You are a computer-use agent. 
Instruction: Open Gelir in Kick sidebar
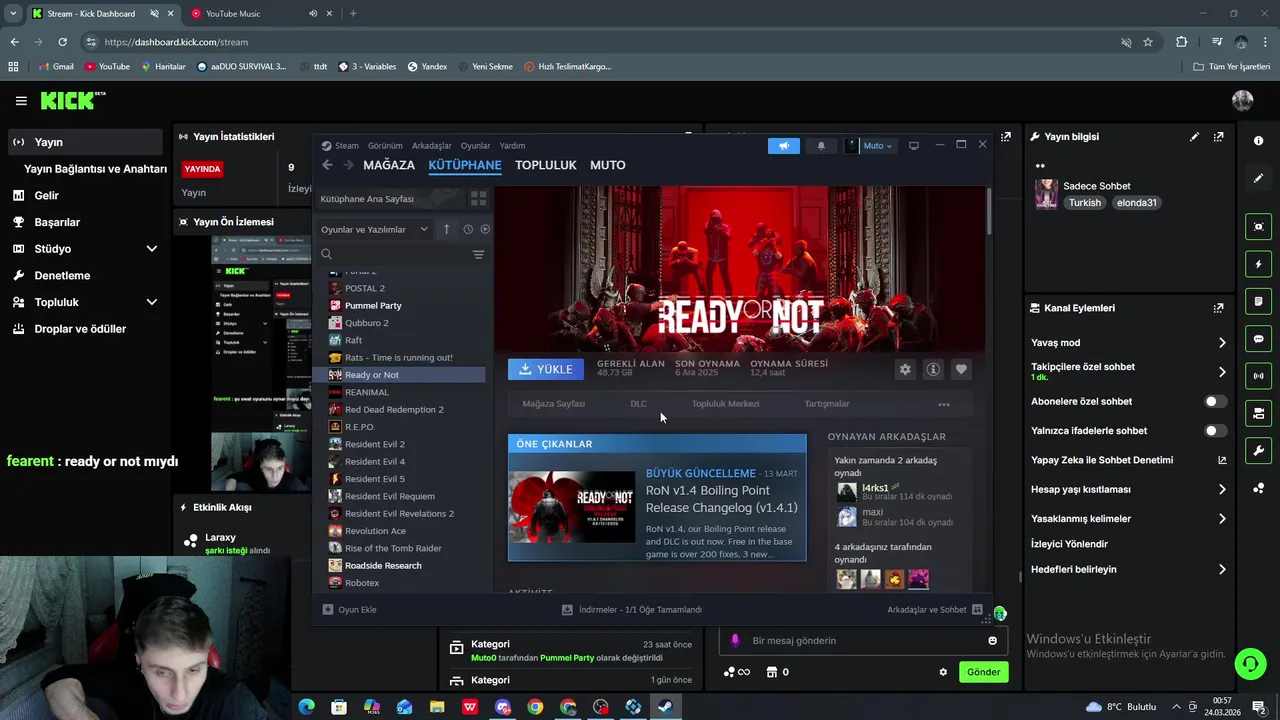point(84,196)
